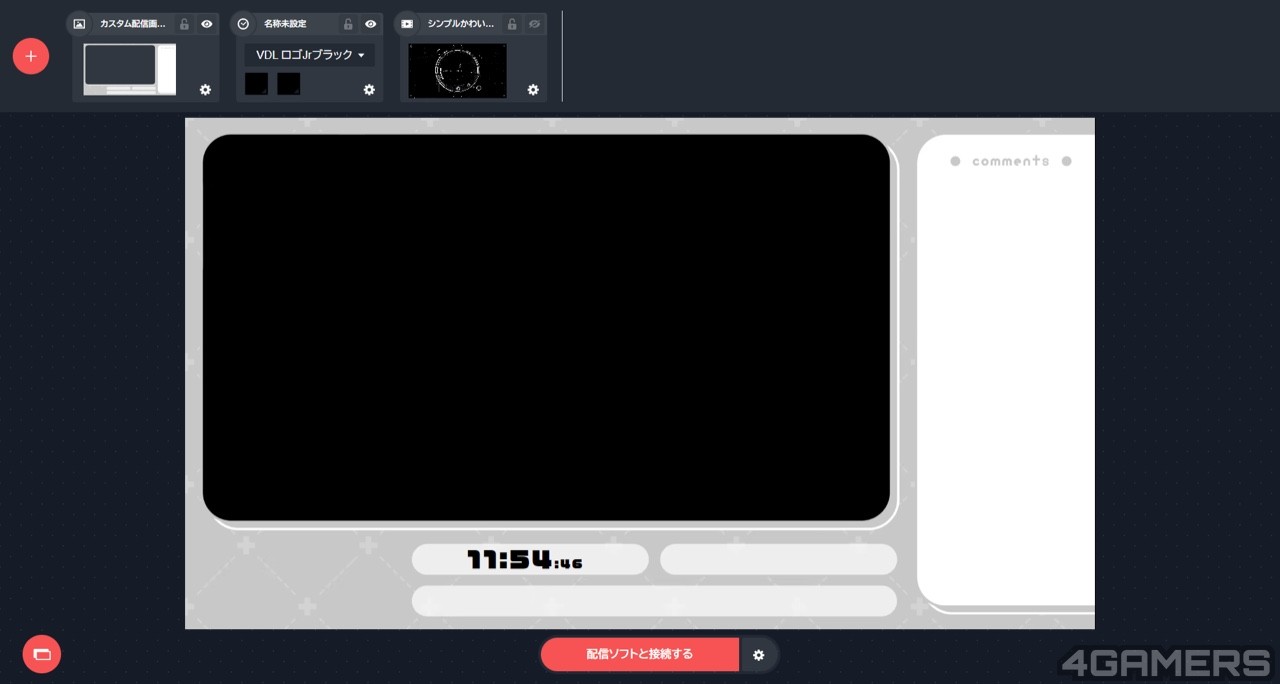Screen dimensions: 1280x684
Task: Pick the second black color swatch
Action: click(x=289, y=84)
